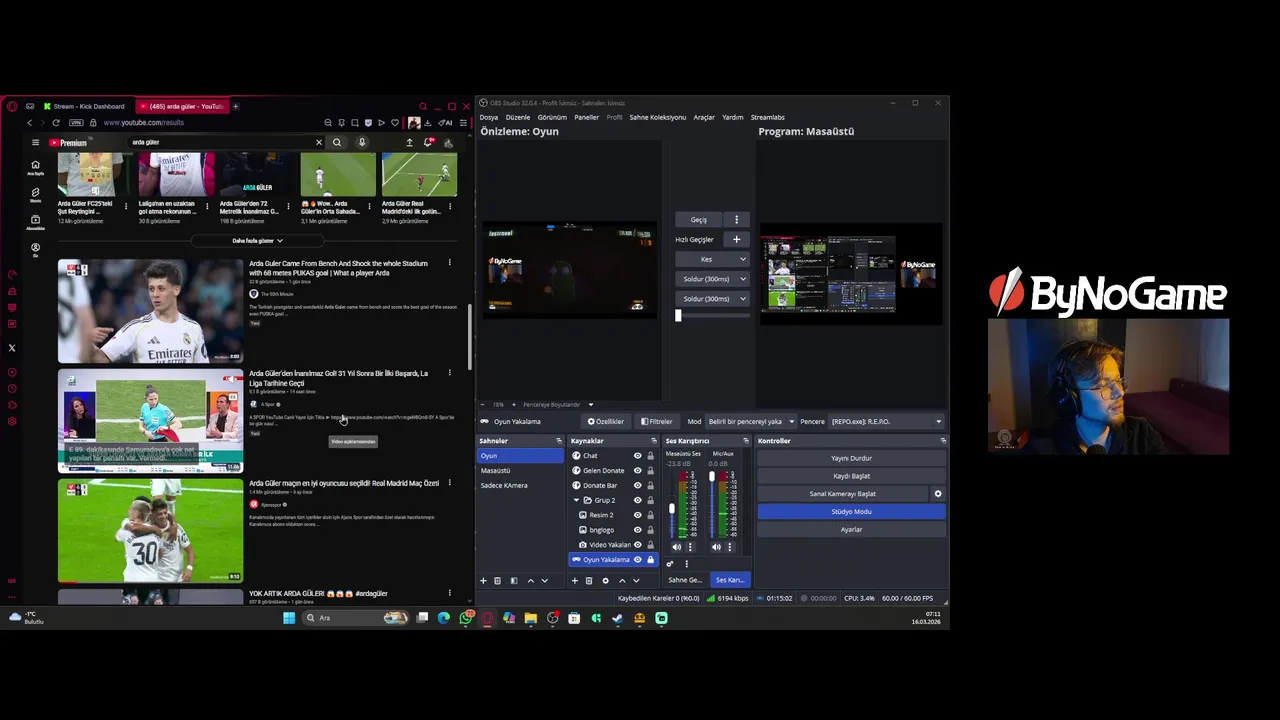
Task: Switch to the Ses Karıştırıcı dock tab
Action: [x=729, y=580]
